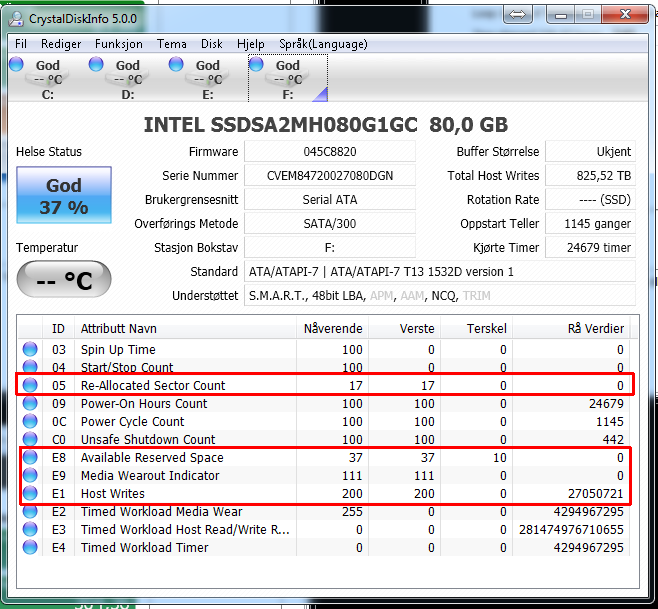
Task: Sort by Attributt Navn column header
Action: tap(185, 328)
